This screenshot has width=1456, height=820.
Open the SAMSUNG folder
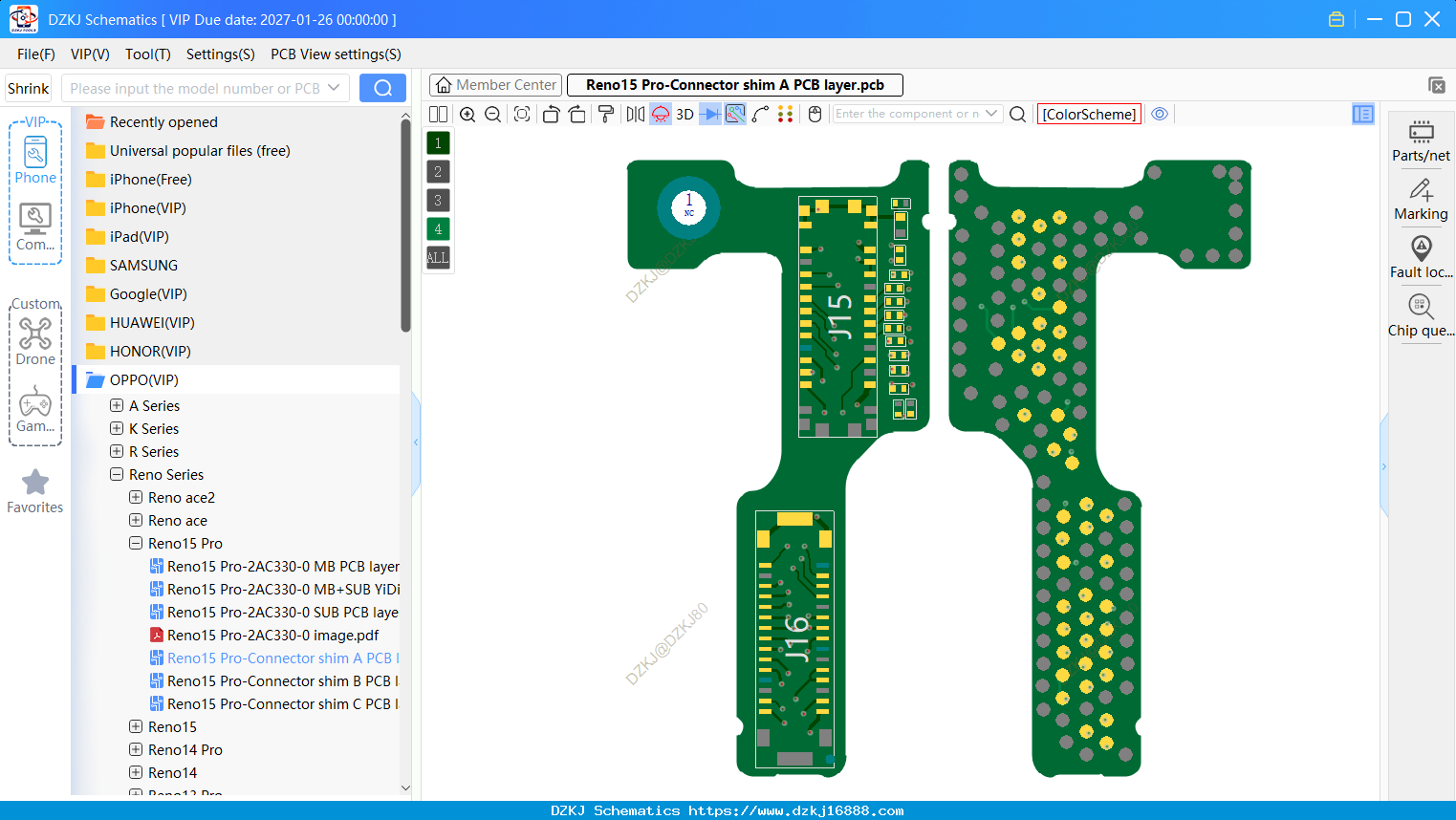click(x=132, y=266)
